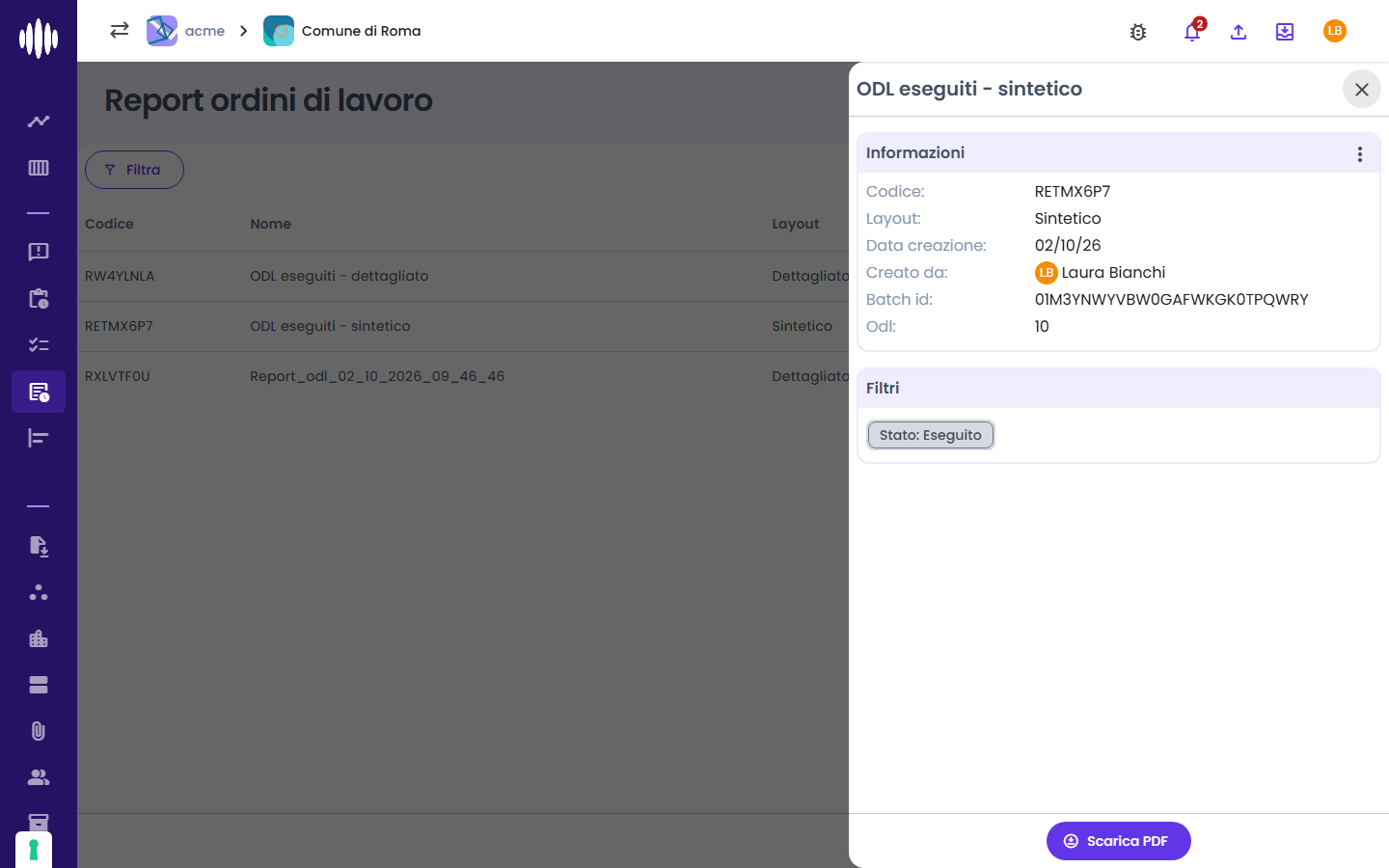Open the clipboard with clock sidebar icon
1389x868 pixels.
(x=39, y=299)
